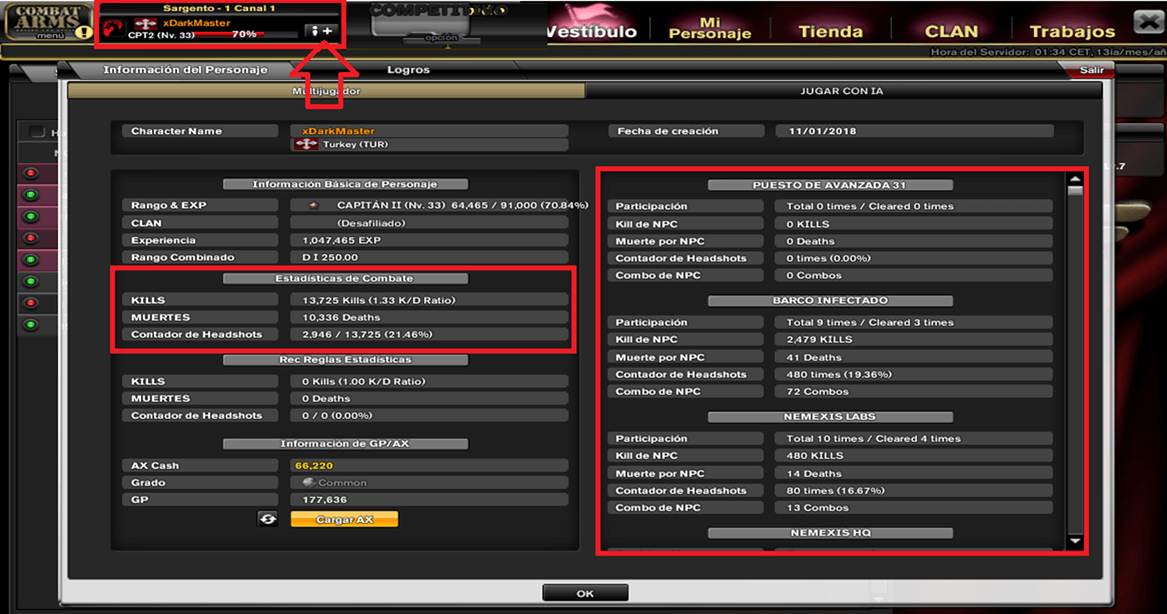
Task: Close the game with the top-right X
Action: pyautogui.click(x=1148, y=22)
